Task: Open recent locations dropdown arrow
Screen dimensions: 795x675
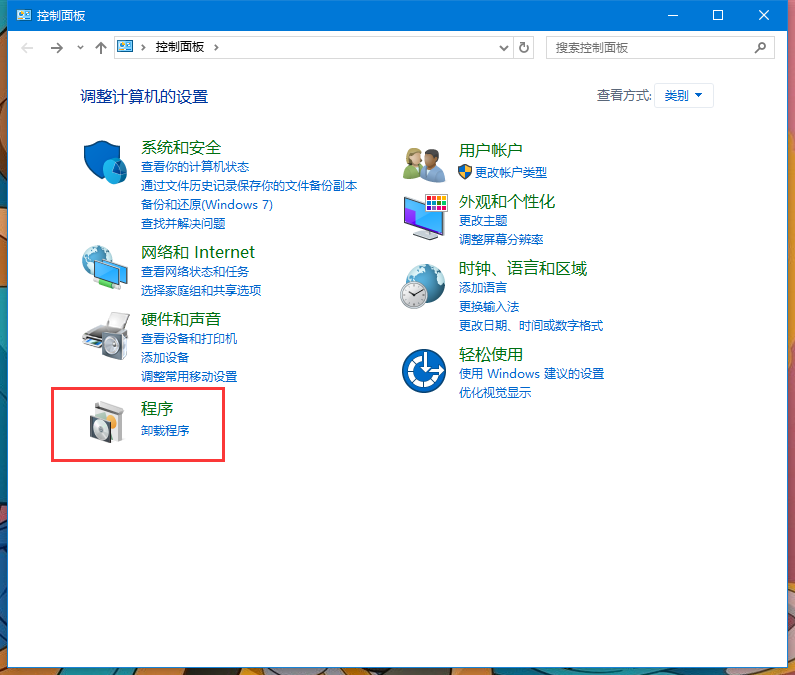Action: 79,48
